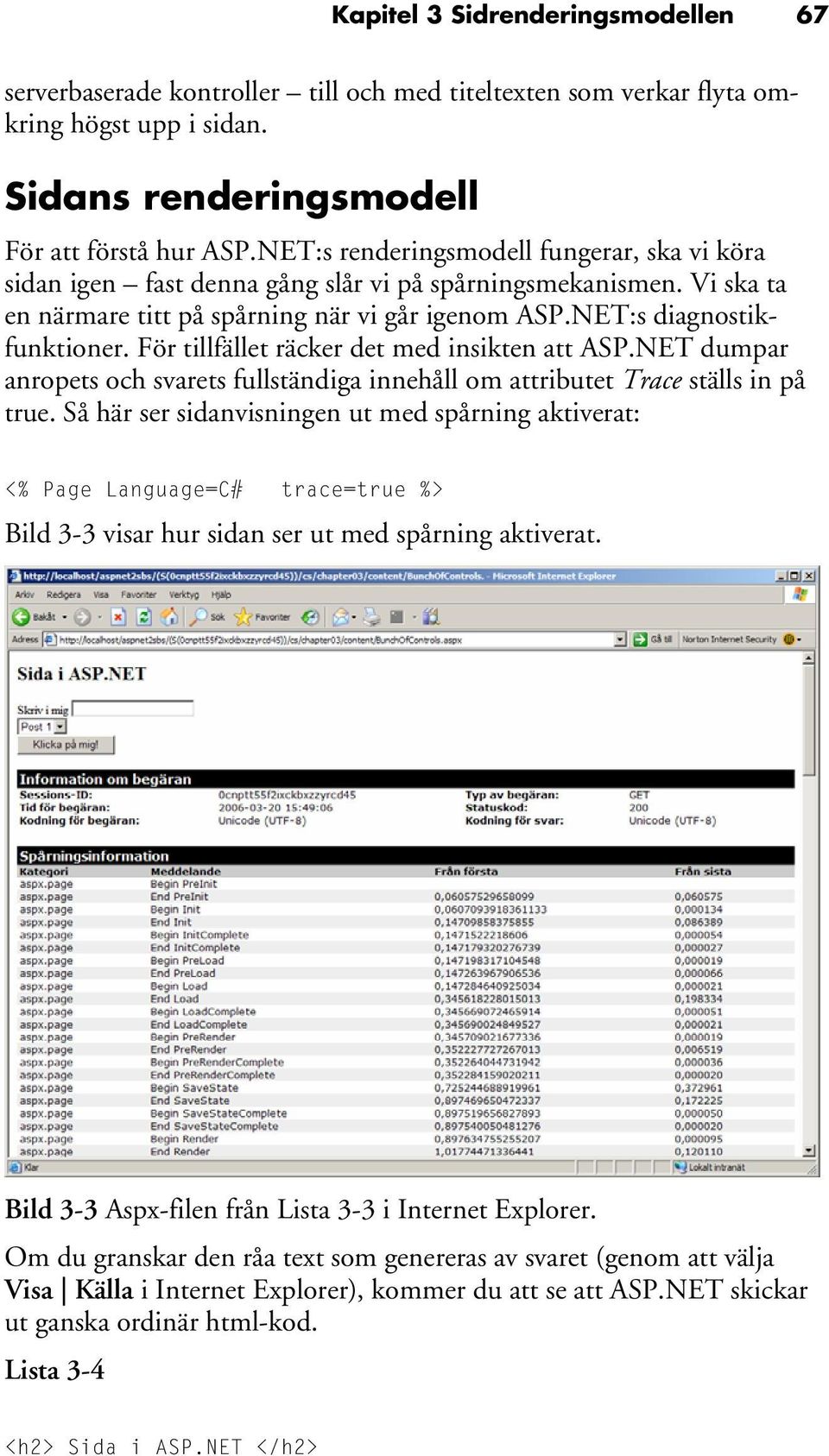Open the Verktyg menu
Screen dimensions: 829x1456
click(x=184, y=595)
